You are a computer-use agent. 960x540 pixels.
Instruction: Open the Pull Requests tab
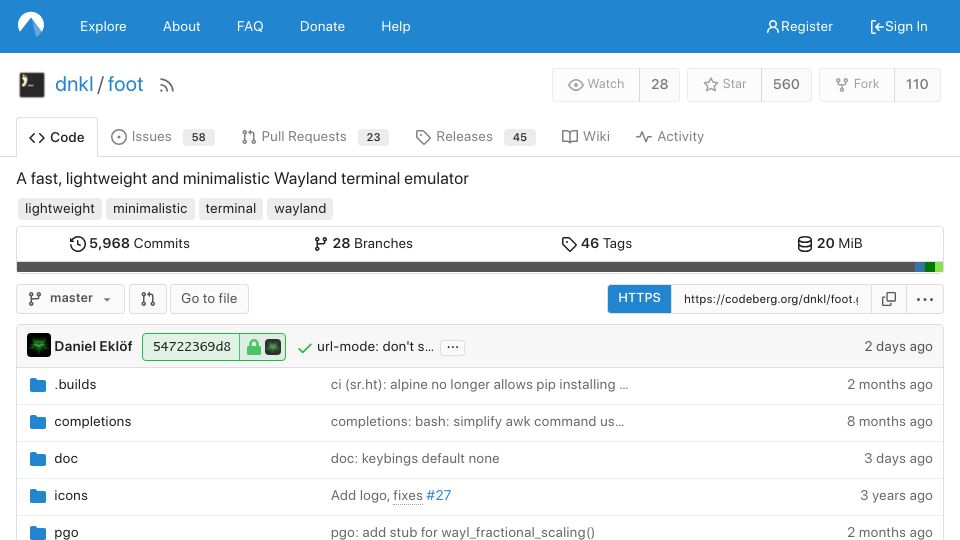point(315,137)
